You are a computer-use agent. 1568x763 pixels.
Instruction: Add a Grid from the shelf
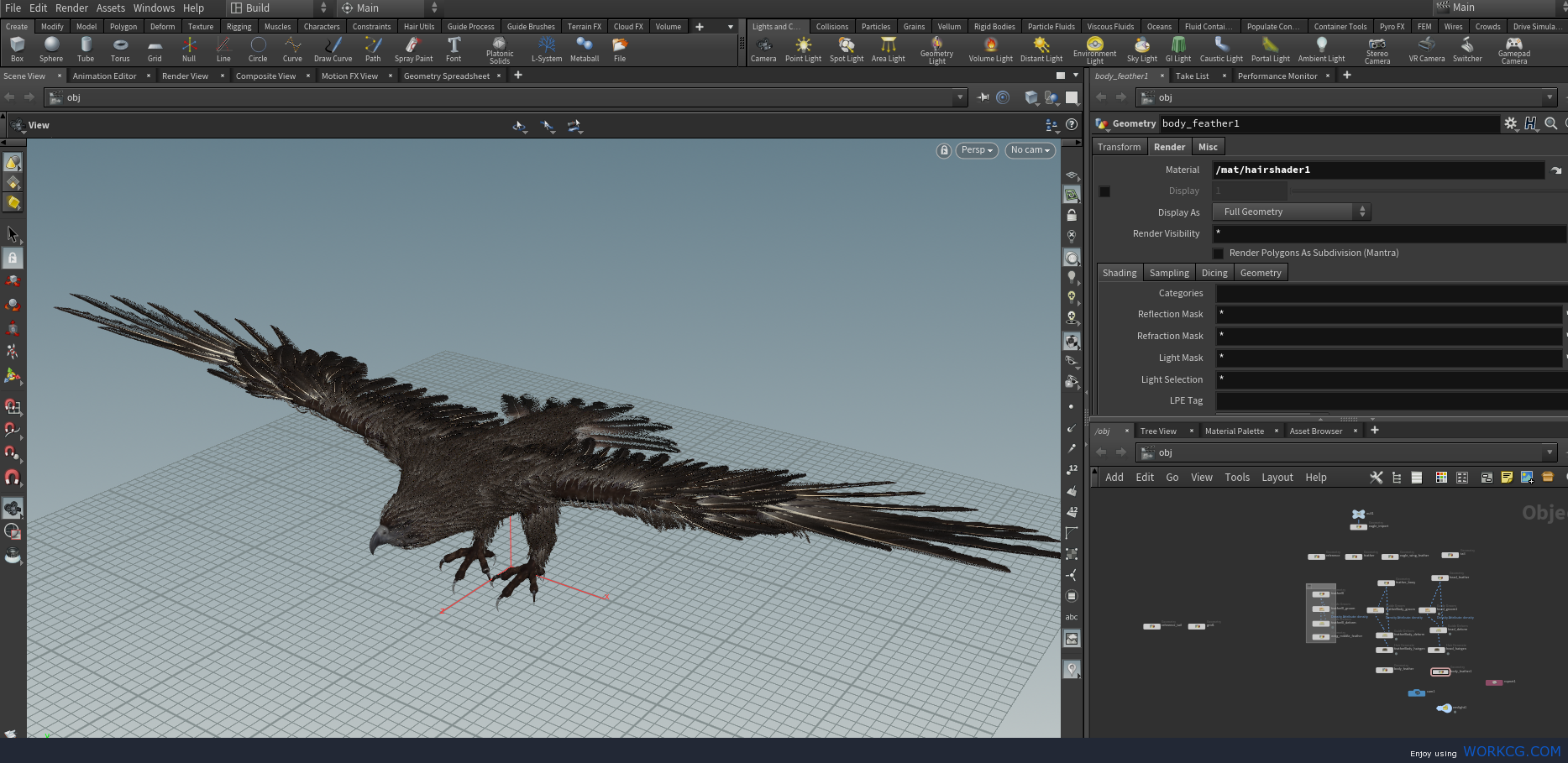click(155, 50)
